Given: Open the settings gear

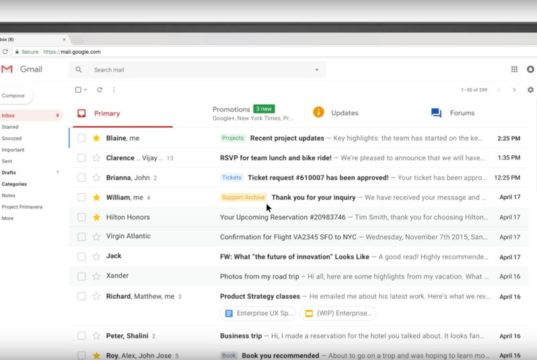Looking at the screenshot, I should 530,90.
